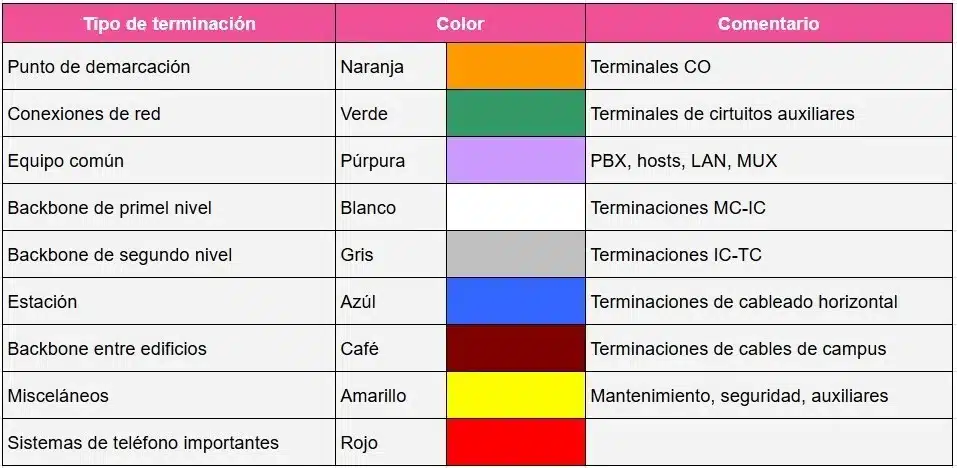Pick the purple color swatch

(x=515, y=160)
